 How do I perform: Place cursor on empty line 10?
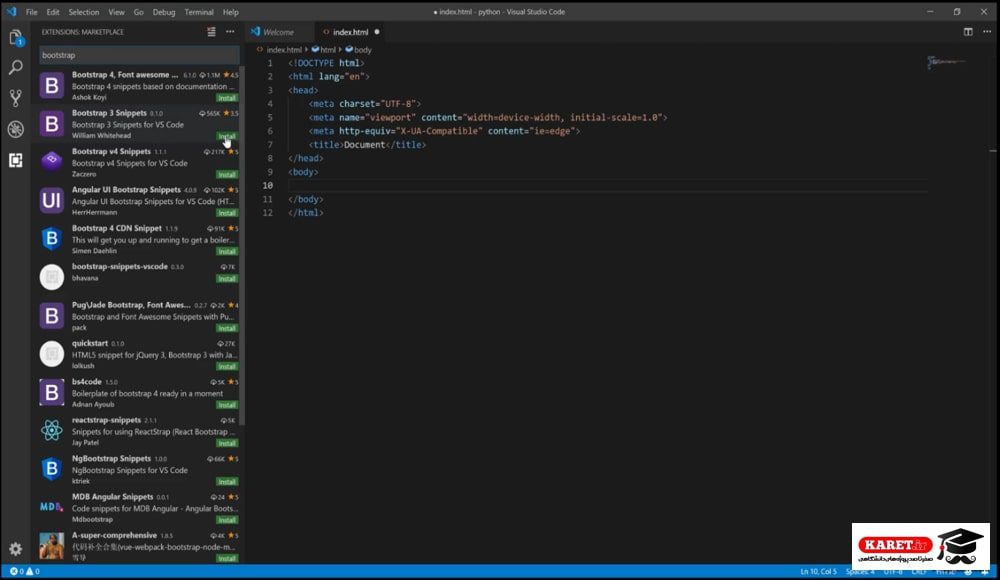(606, 186)
